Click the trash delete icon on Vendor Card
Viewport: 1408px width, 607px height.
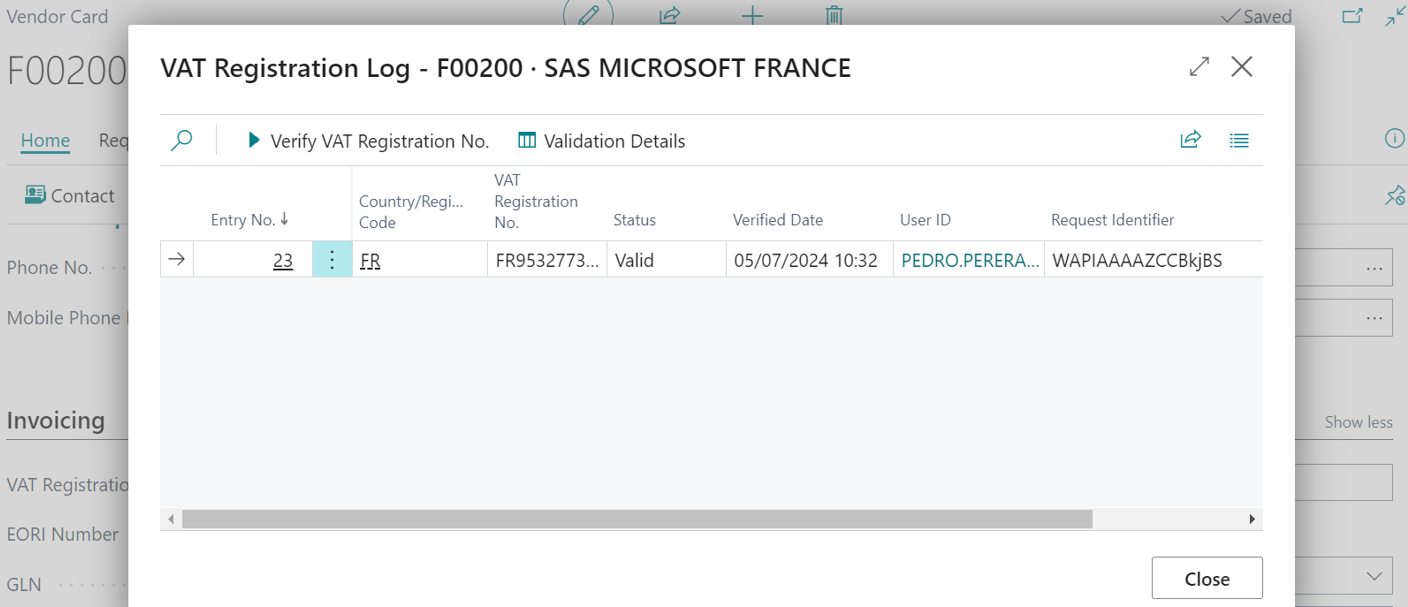point(834,15)
